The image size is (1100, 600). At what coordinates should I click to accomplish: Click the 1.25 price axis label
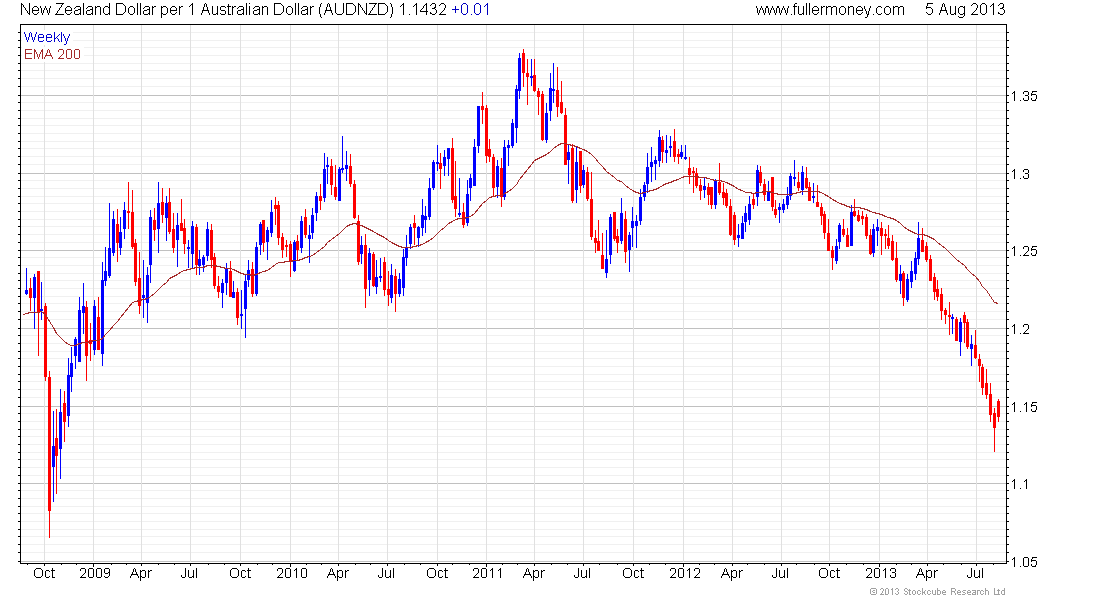click(x=1025, y=251)
